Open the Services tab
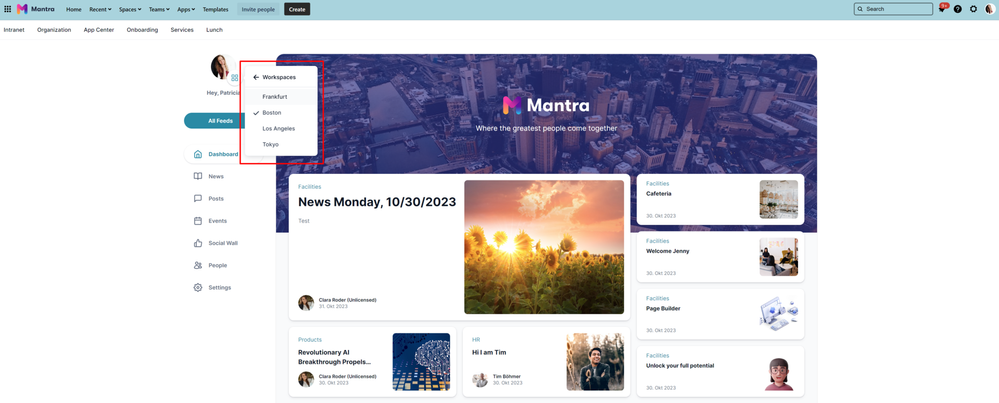999x403 pixels. (x=182, y=30)
